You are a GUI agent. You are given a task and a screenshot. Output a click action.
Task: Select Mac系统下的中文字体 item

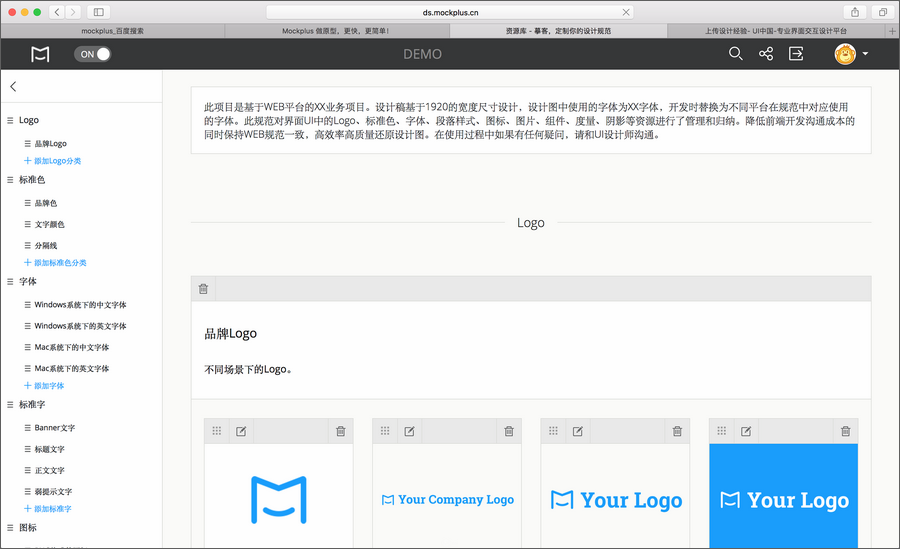72,347
